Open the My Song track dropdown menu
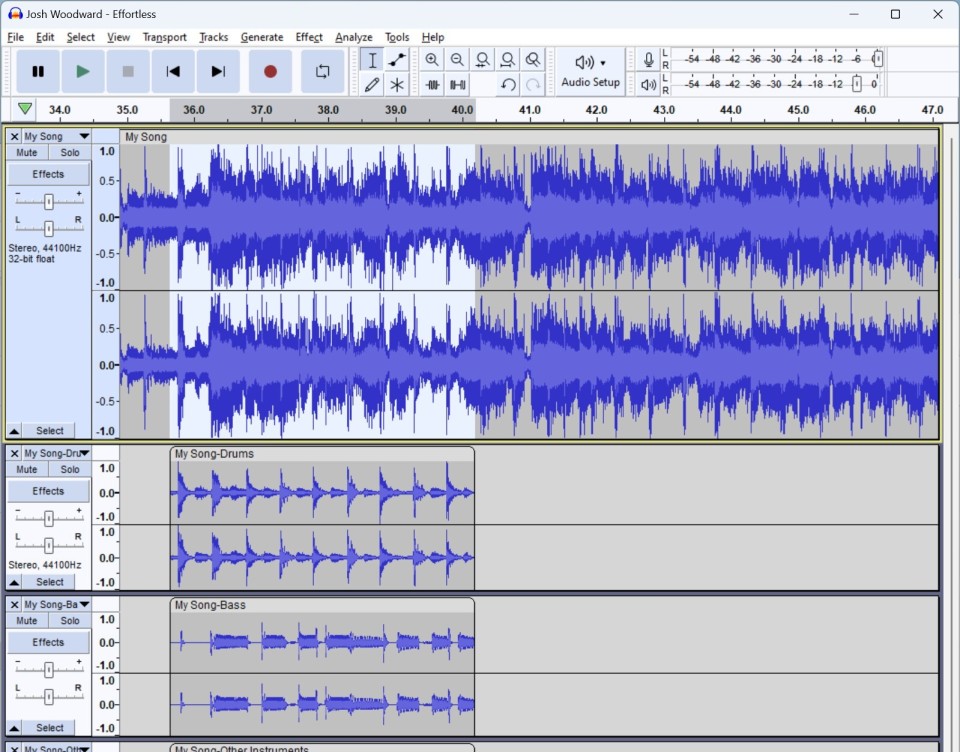Screen dimensions: 960x752 tap(83, 136)
